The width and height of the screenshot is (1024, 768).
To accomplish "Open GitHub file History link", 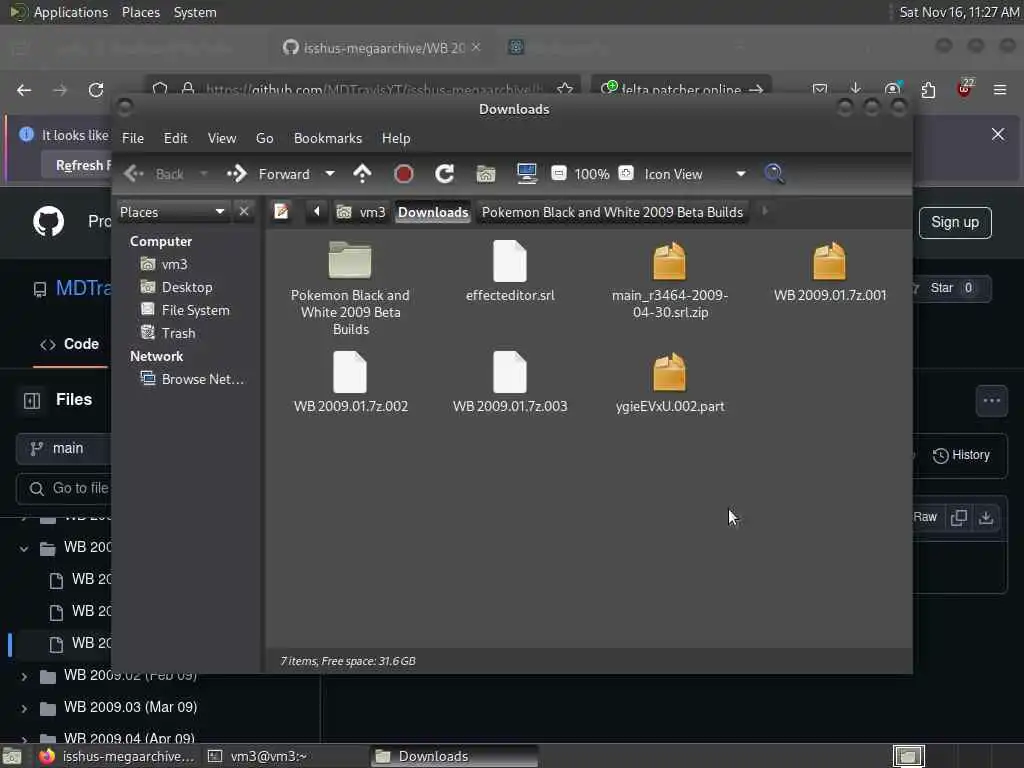I will [961, 455].
